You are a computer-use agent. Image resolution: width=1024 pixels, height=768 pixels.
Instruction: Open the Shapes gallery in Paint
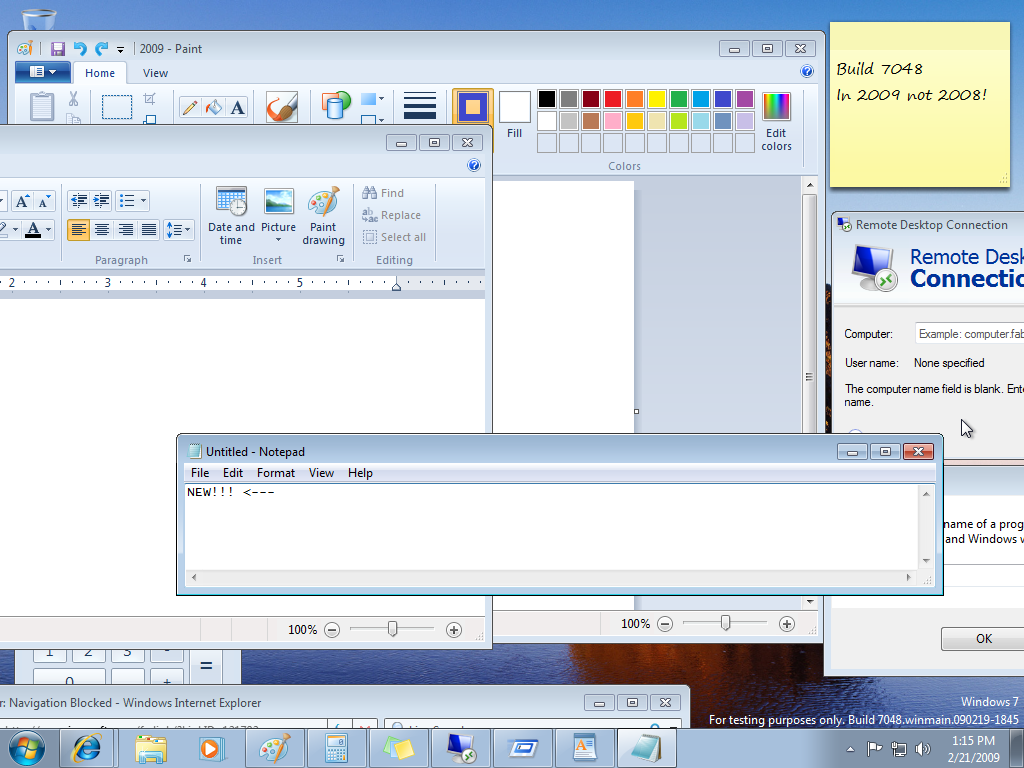[x=336, y=105]
